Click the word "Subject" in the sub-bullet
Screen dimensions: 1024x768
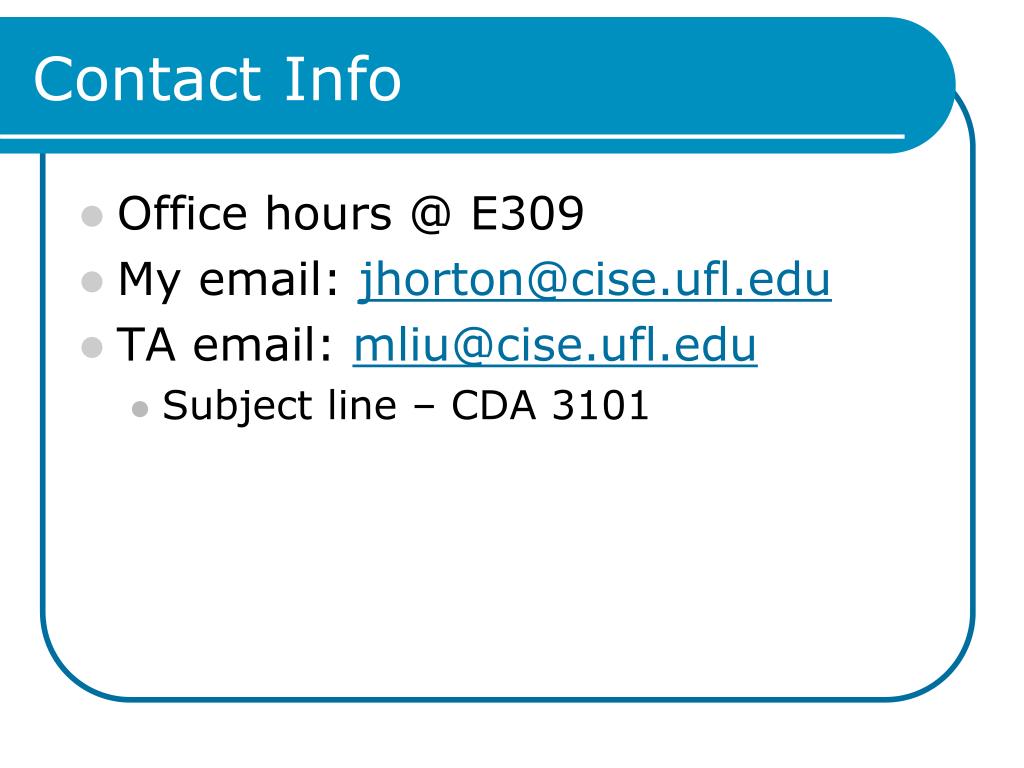(239, 406)
